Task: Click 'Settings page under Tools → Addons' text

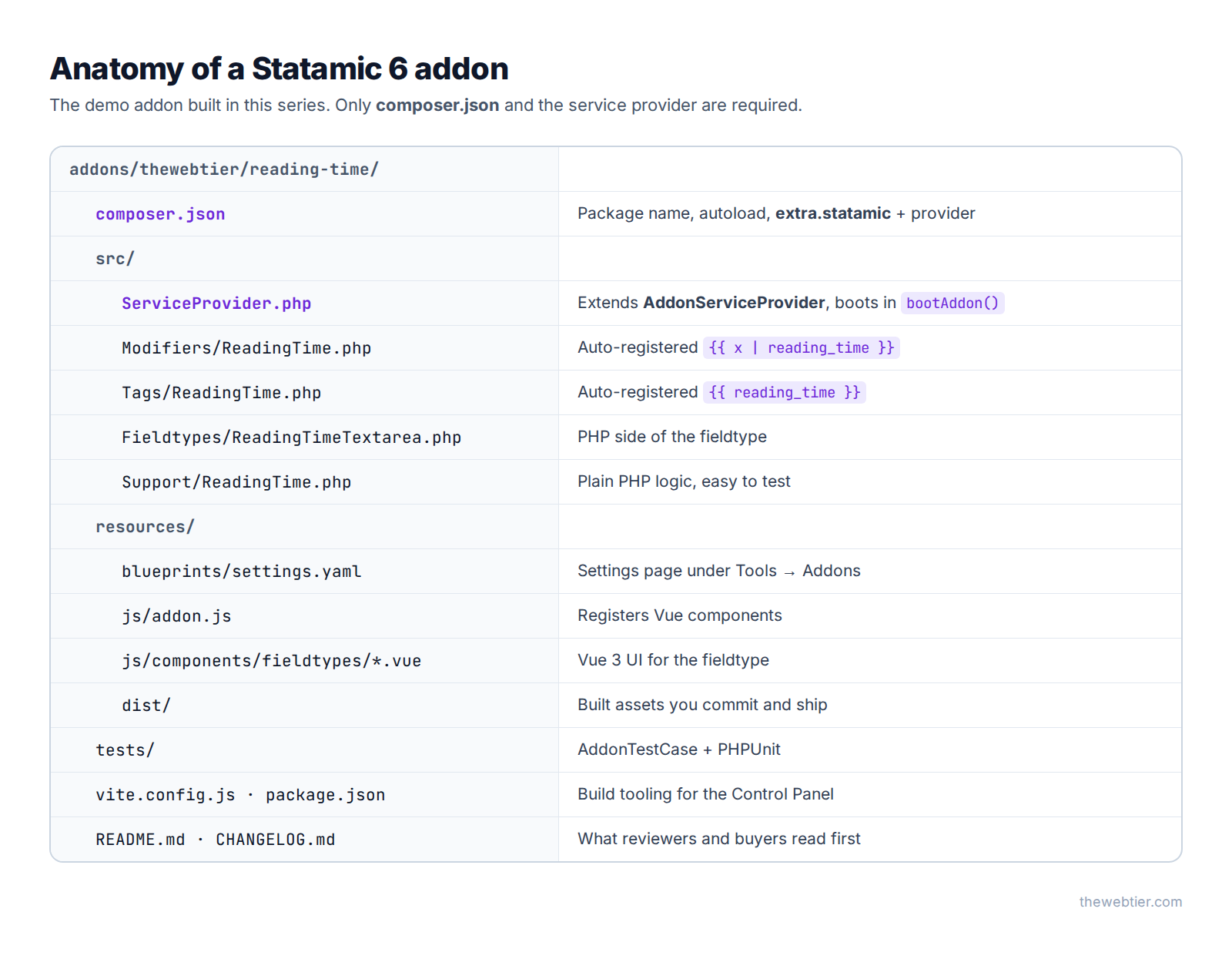Action: pos(719,571)
